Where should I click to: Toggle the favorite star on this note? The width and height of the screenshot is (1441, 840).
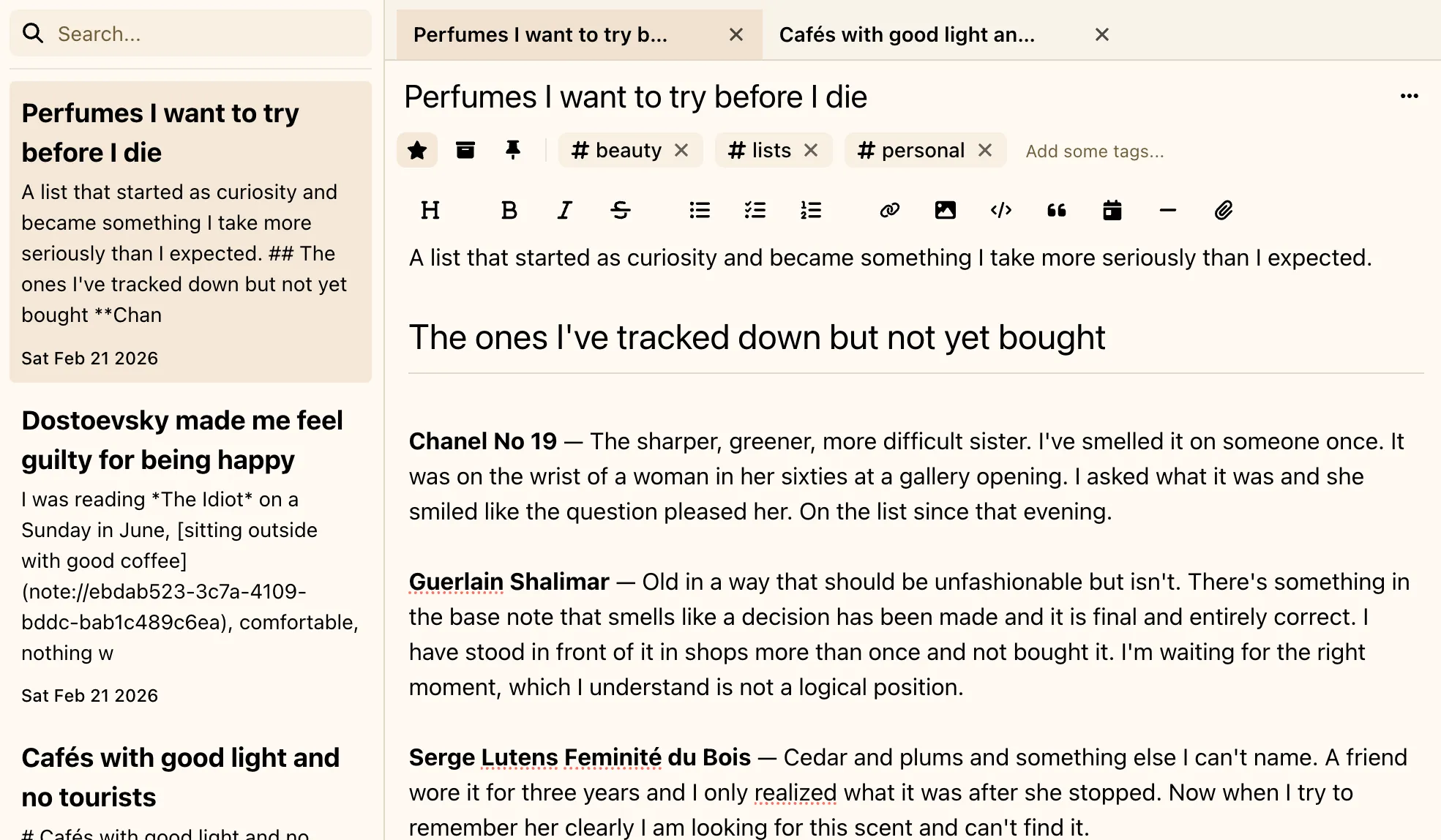(416, 150)
